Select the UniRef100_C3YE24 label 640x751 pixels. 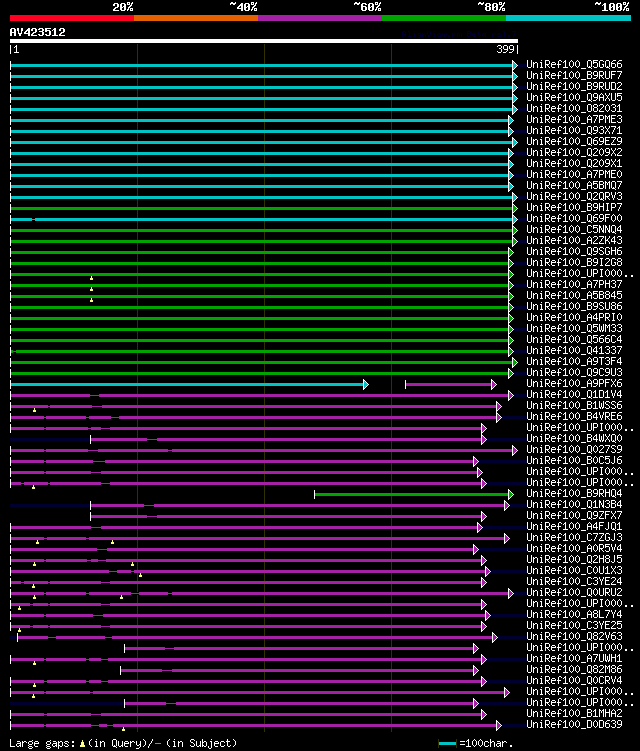(574, 581)
